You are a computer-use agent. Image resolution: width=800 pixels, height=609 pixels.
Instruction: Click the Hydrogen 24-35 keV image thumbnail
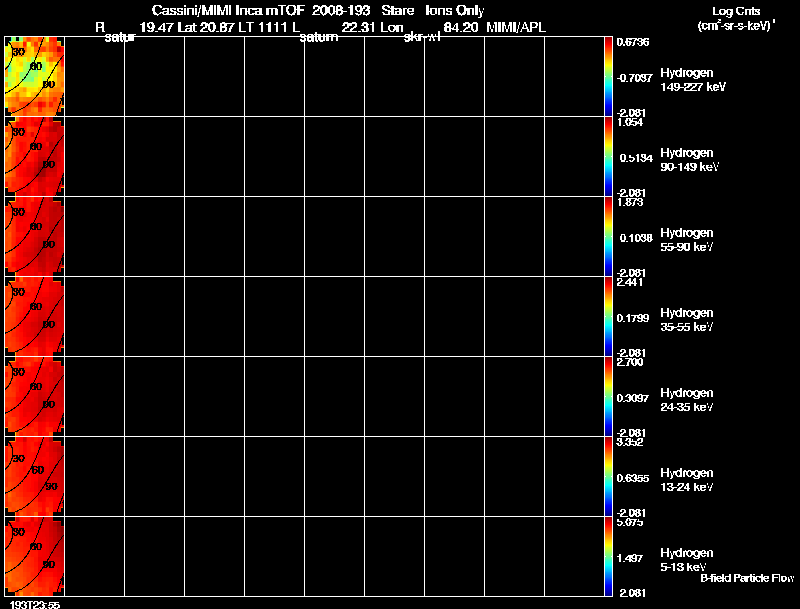point(35,396)
